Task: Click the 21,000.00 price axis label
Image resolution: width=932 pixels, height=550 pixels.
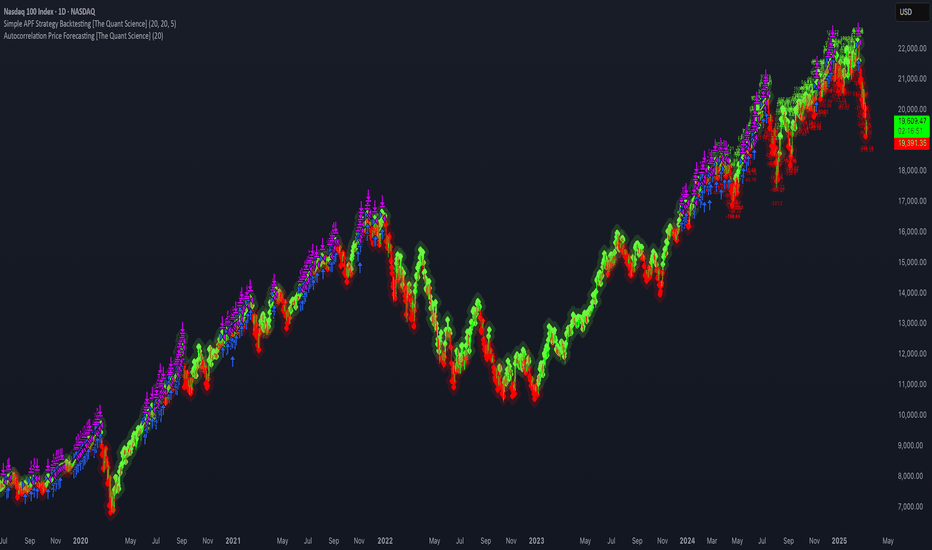Action: (x=912, y=78)
